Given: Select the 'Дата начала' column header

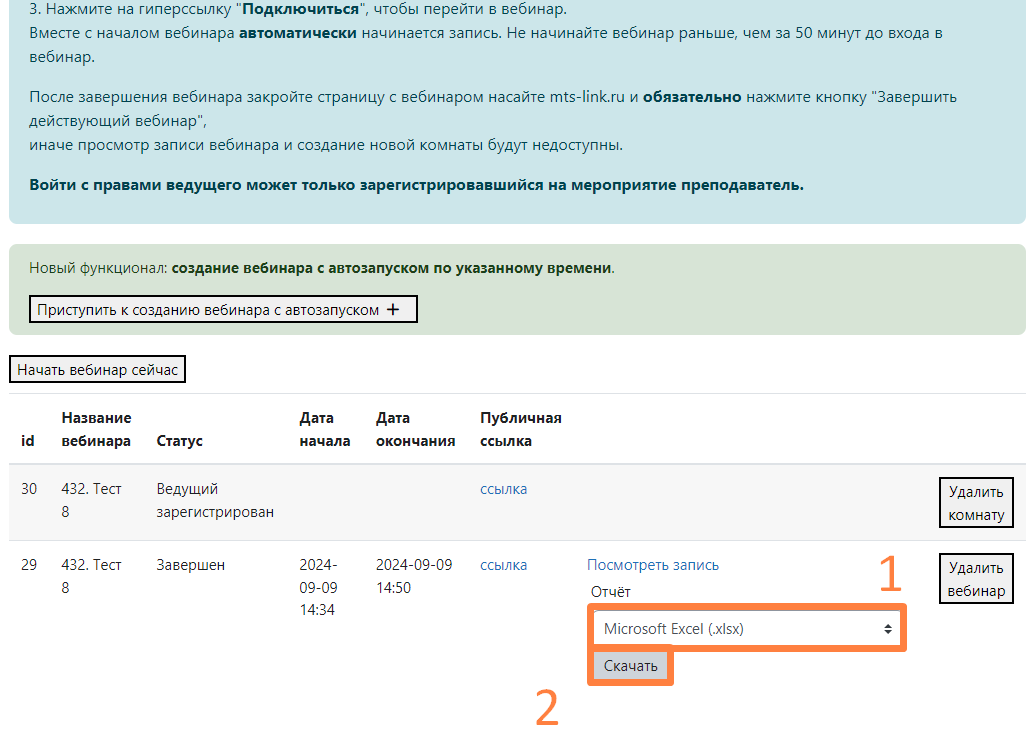Looking at the screenshot, I should 324,429.
